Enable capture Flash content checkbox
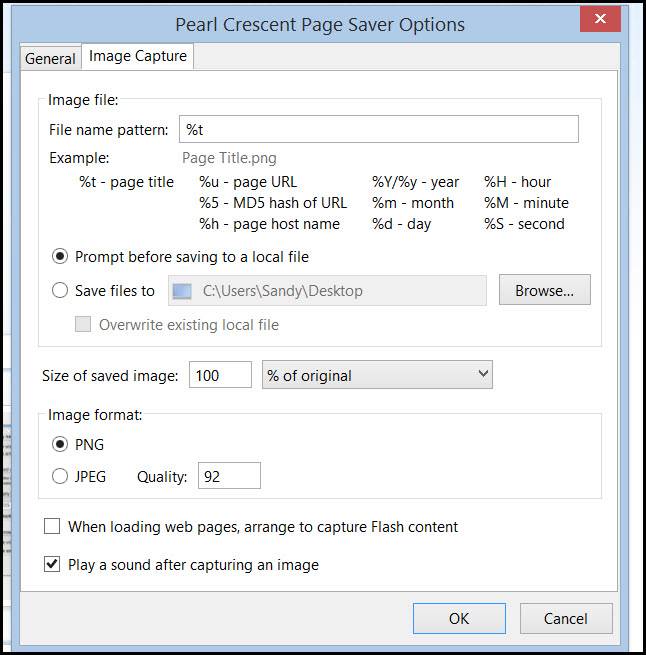Screen dimensions: 646x655 51,526
